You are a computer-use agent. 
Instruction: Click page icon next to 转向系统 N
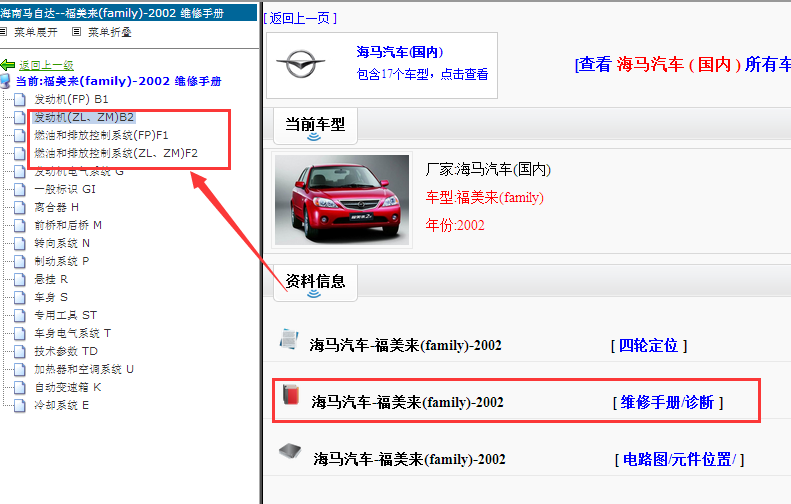pyautogui.click(x=20, y=243)
